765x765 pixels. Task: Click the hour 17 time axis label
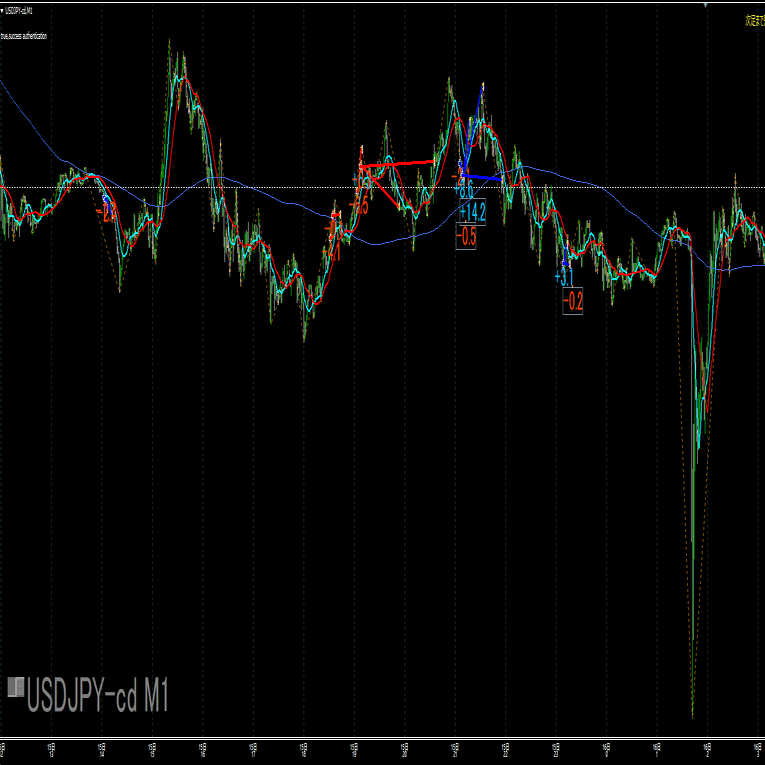coord(253,750)
